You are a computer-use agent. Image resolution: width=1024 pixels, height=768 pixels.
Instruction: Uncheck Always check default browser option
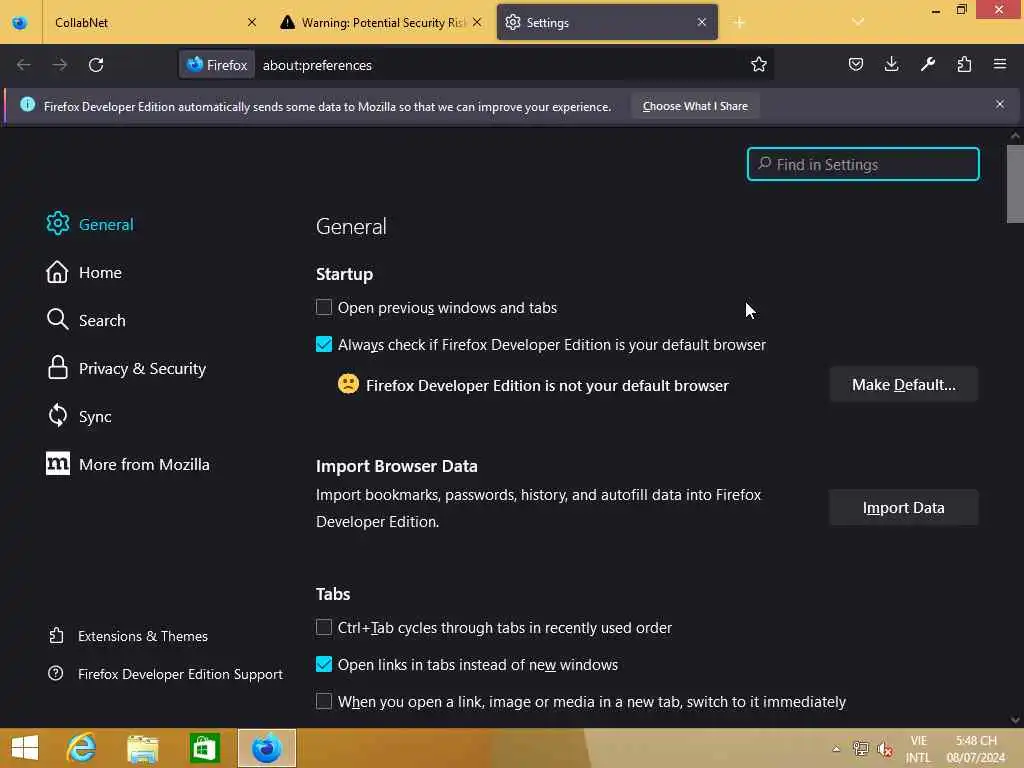point(324,344)
